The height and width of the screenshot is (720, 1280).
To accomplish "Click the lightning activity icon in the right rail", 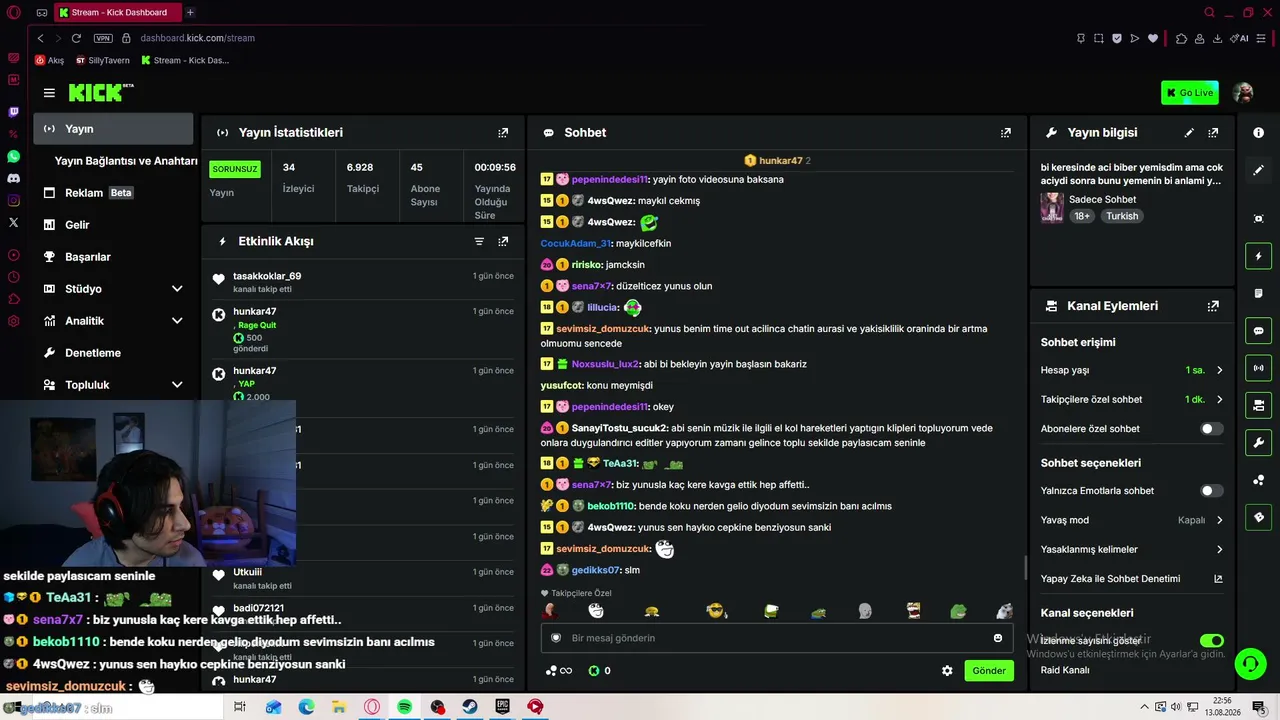I will click(1259, 257).
